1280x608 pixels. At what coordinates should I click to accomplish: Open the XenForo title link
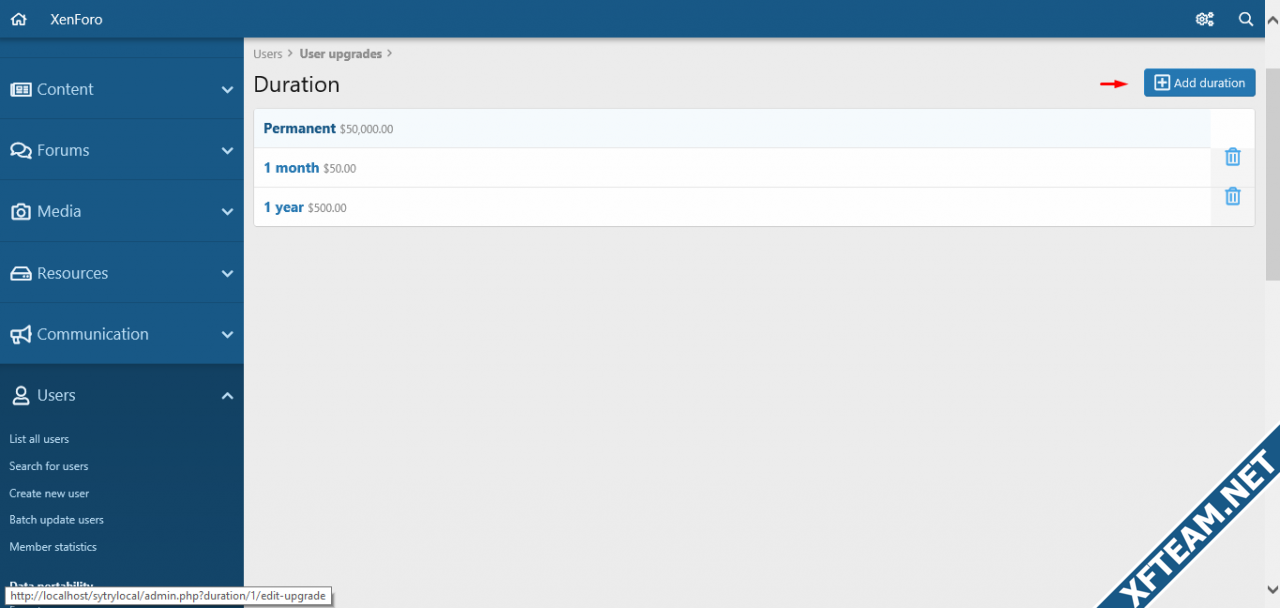[x=76, y=19]
